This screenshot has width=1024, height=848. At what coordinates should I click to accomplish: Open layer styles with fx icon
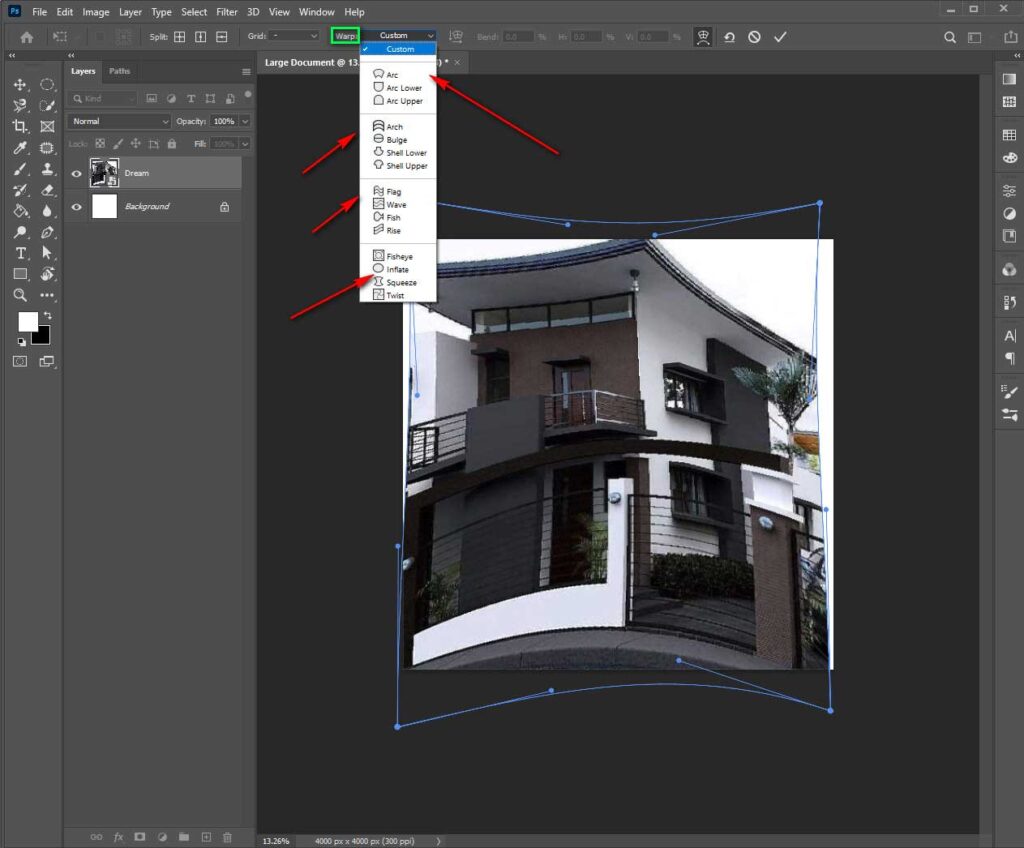click(118, 837)
